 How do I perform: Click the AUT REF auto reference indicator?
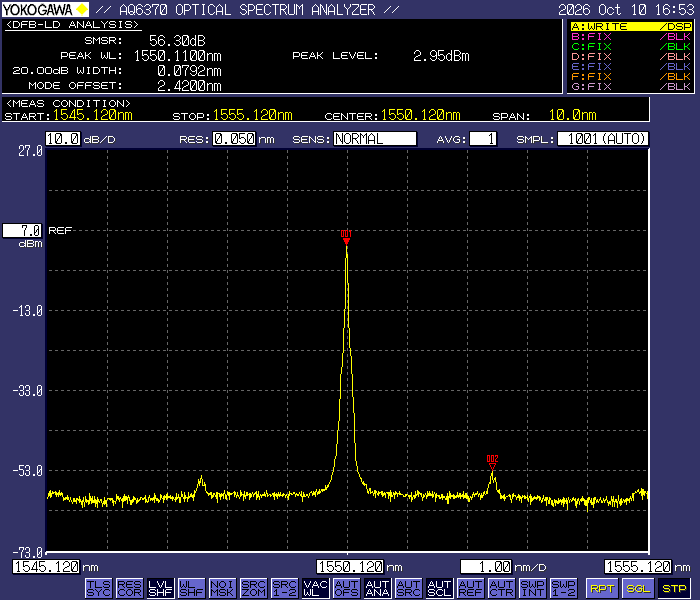471,588
